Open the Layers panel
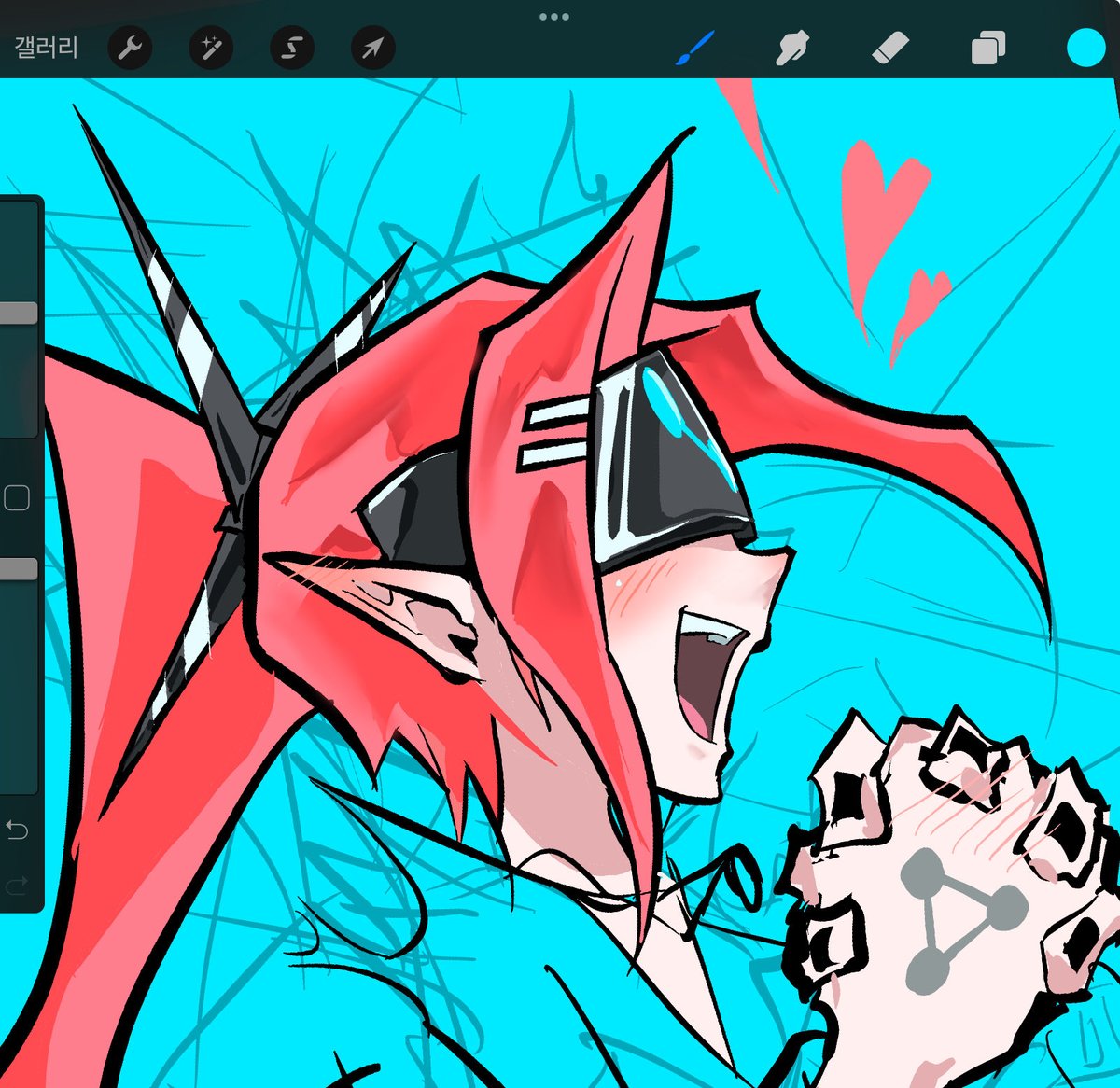Screen dimensions: 1120x1088 [988, 48]
